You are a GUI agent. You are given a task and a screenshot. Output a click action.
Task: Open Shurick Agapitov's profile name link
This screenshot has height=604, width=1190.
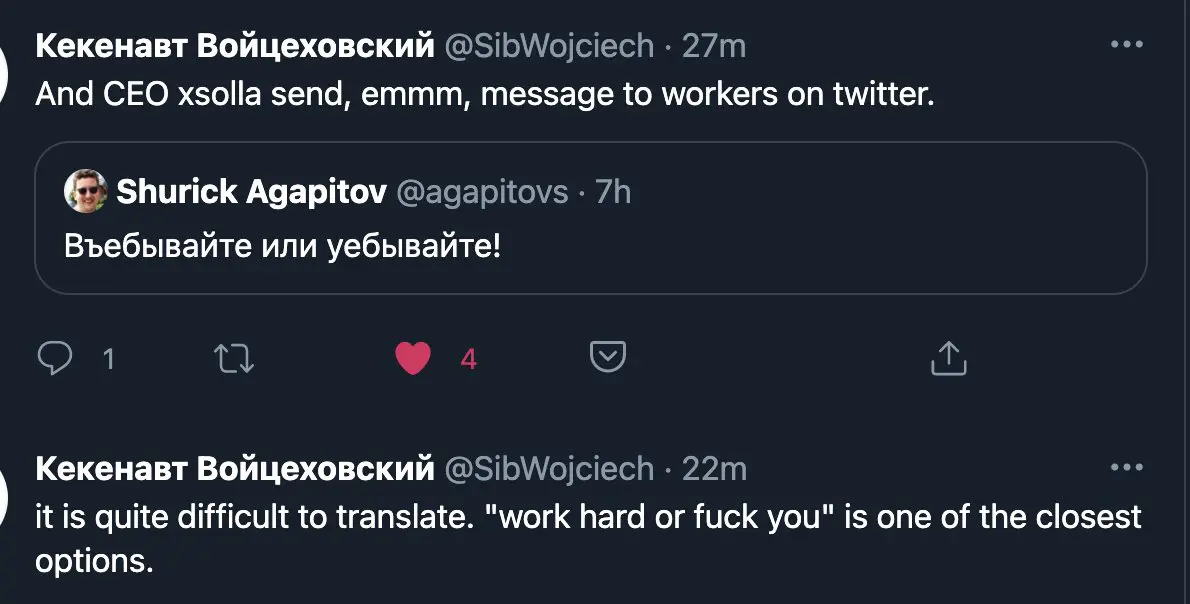[x=251, y=191]
